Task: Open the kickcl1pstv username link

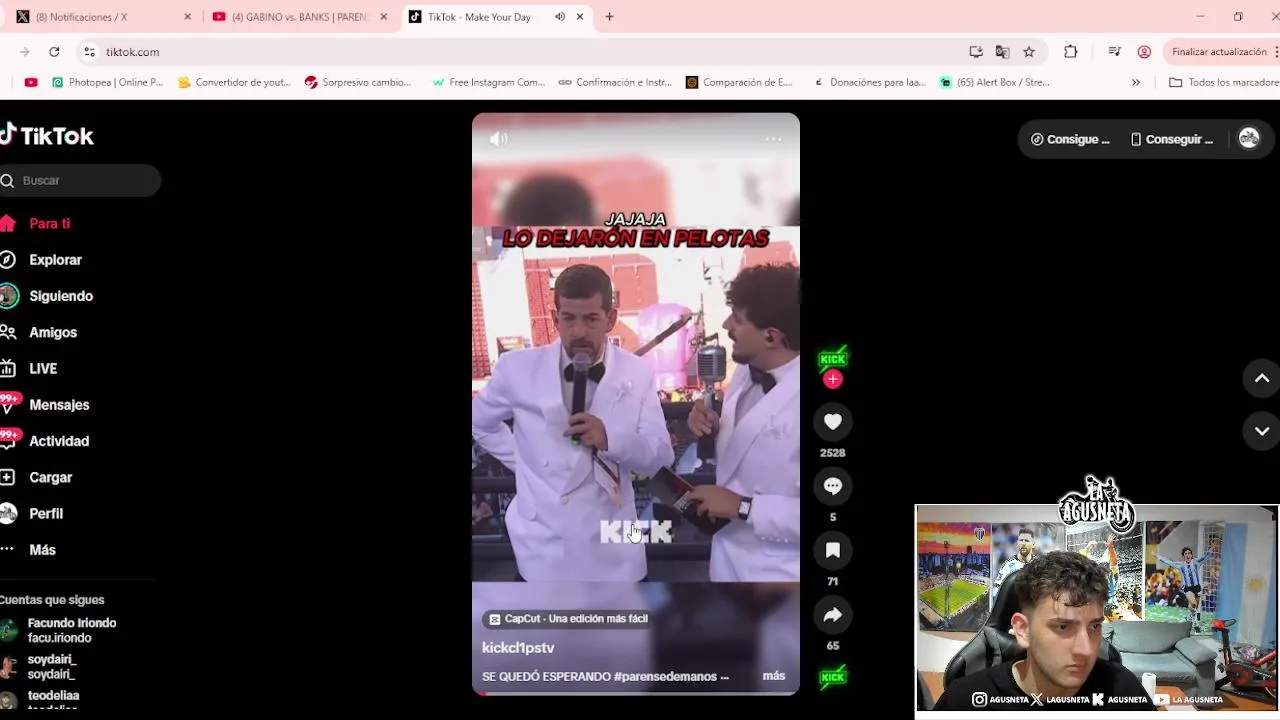Action: pos(518,648)
